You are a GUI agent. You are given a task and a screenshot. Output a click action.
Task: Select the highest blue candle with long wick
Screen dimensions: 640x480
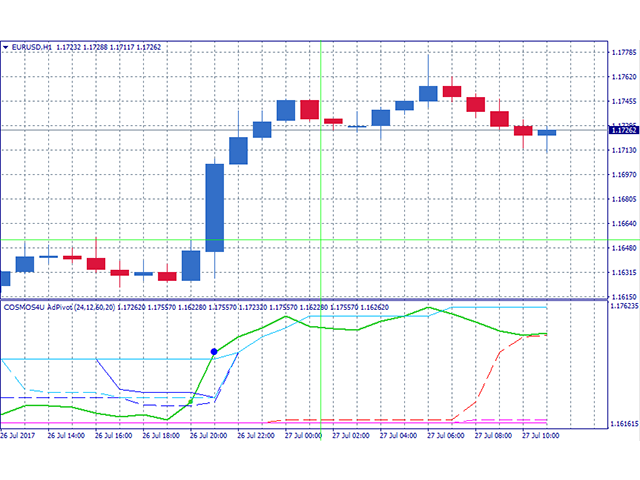click(x=428, y=92)
